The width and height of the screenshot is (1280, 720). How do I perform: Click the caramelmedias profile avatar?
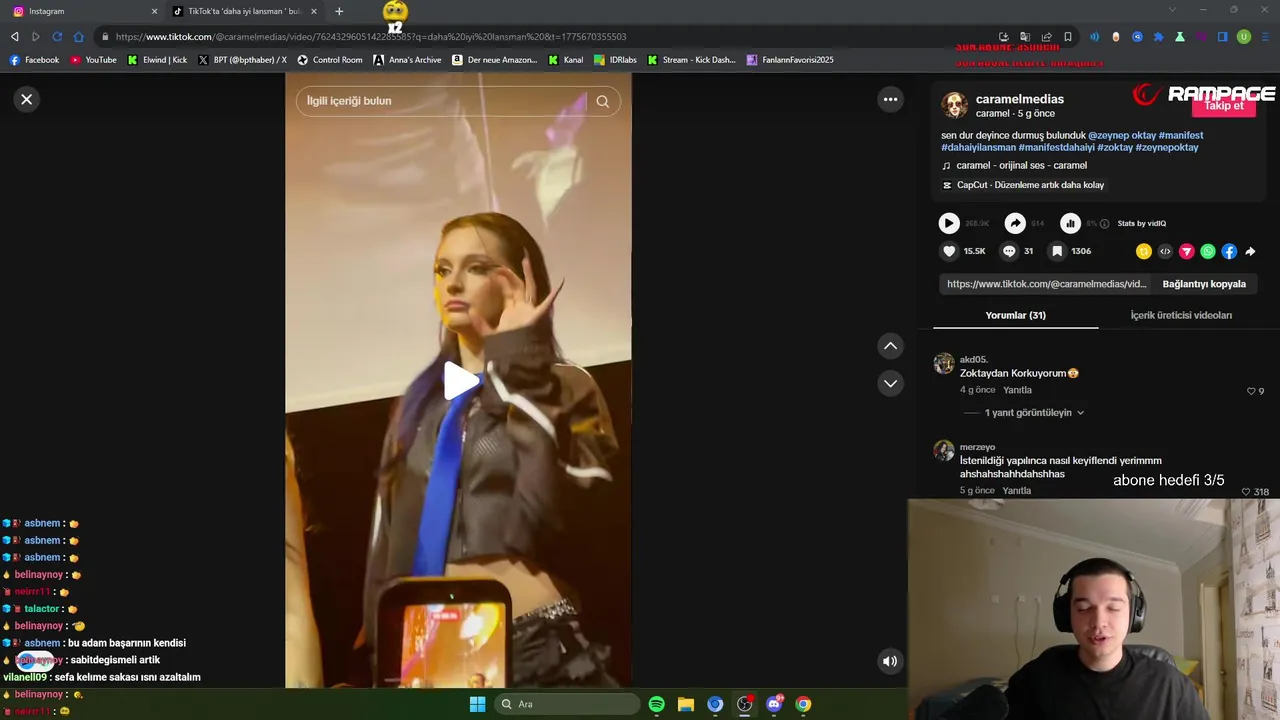pyautogui.click(x=954, y=105)
